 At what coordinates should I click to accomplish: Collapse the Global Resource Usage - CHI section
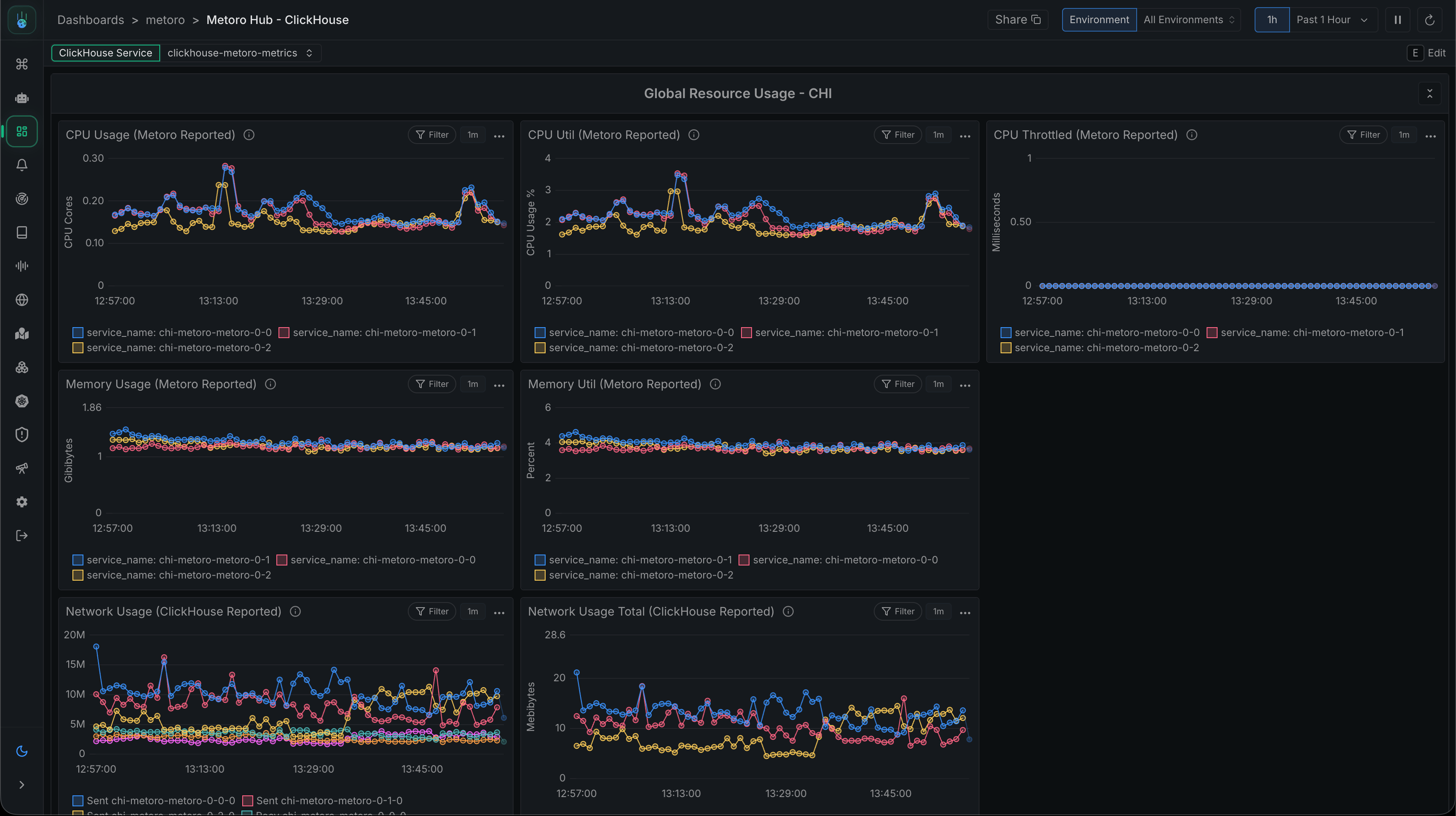(1429, 94)
